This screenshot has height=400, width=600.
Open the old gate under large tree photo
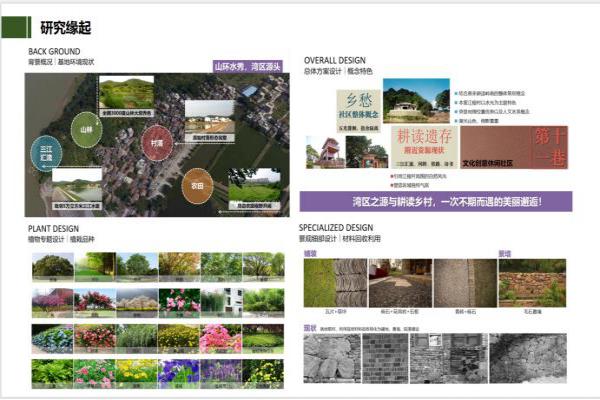point(367,152)
